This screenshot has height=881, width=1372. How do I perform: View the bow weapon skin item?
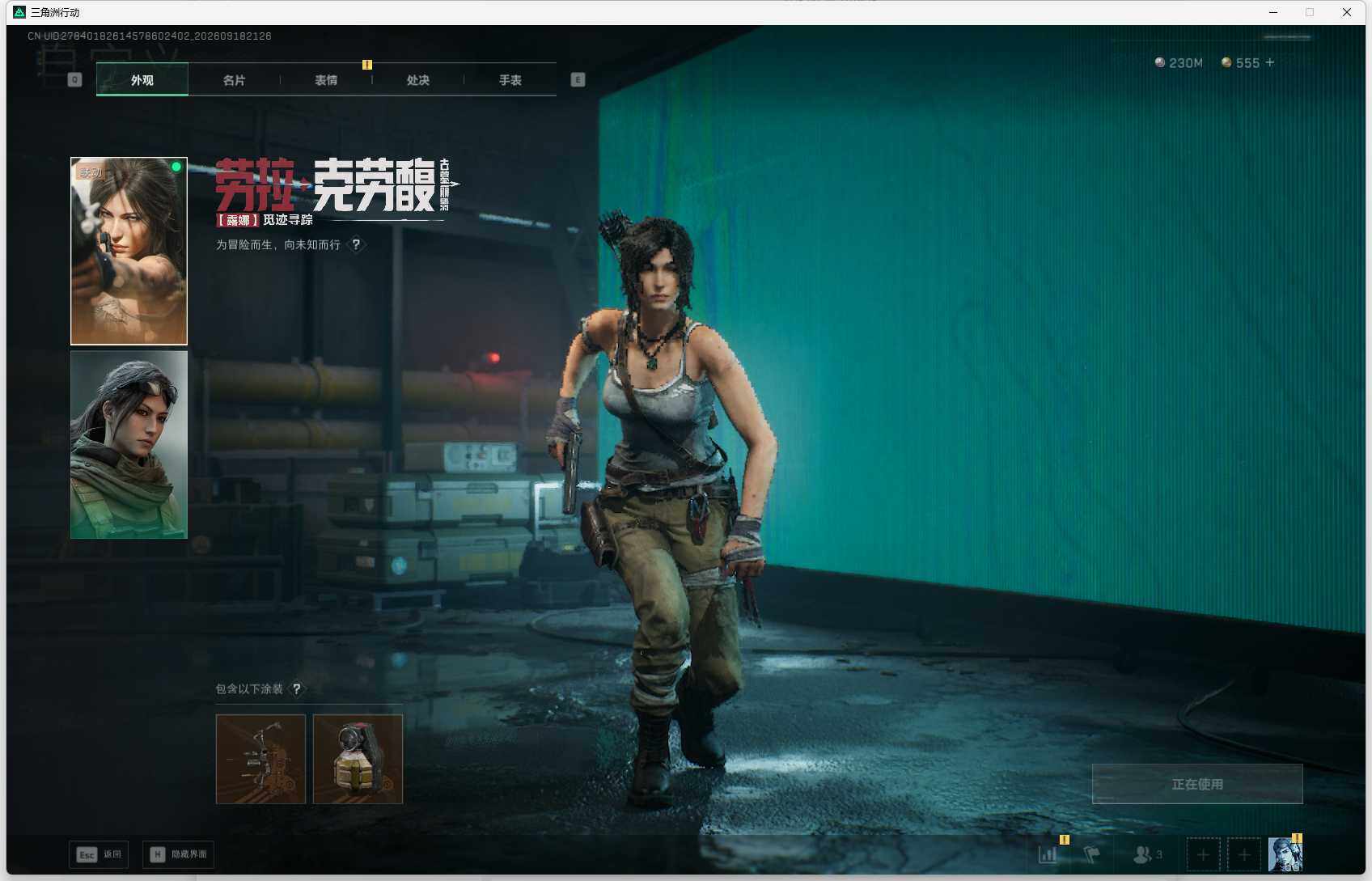pos(260,759)
